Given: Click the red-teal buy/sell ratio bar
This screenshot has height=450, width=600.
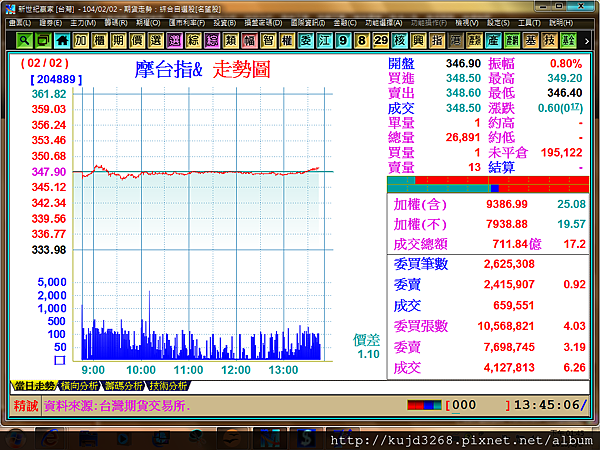Looking at the screenshot, I should pyautogui.click(x=488, y=184).
